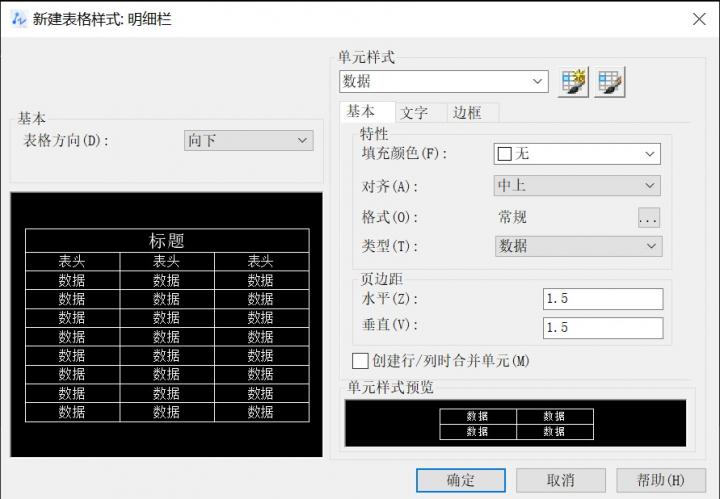Click the 确定 button

click(460, 480)
